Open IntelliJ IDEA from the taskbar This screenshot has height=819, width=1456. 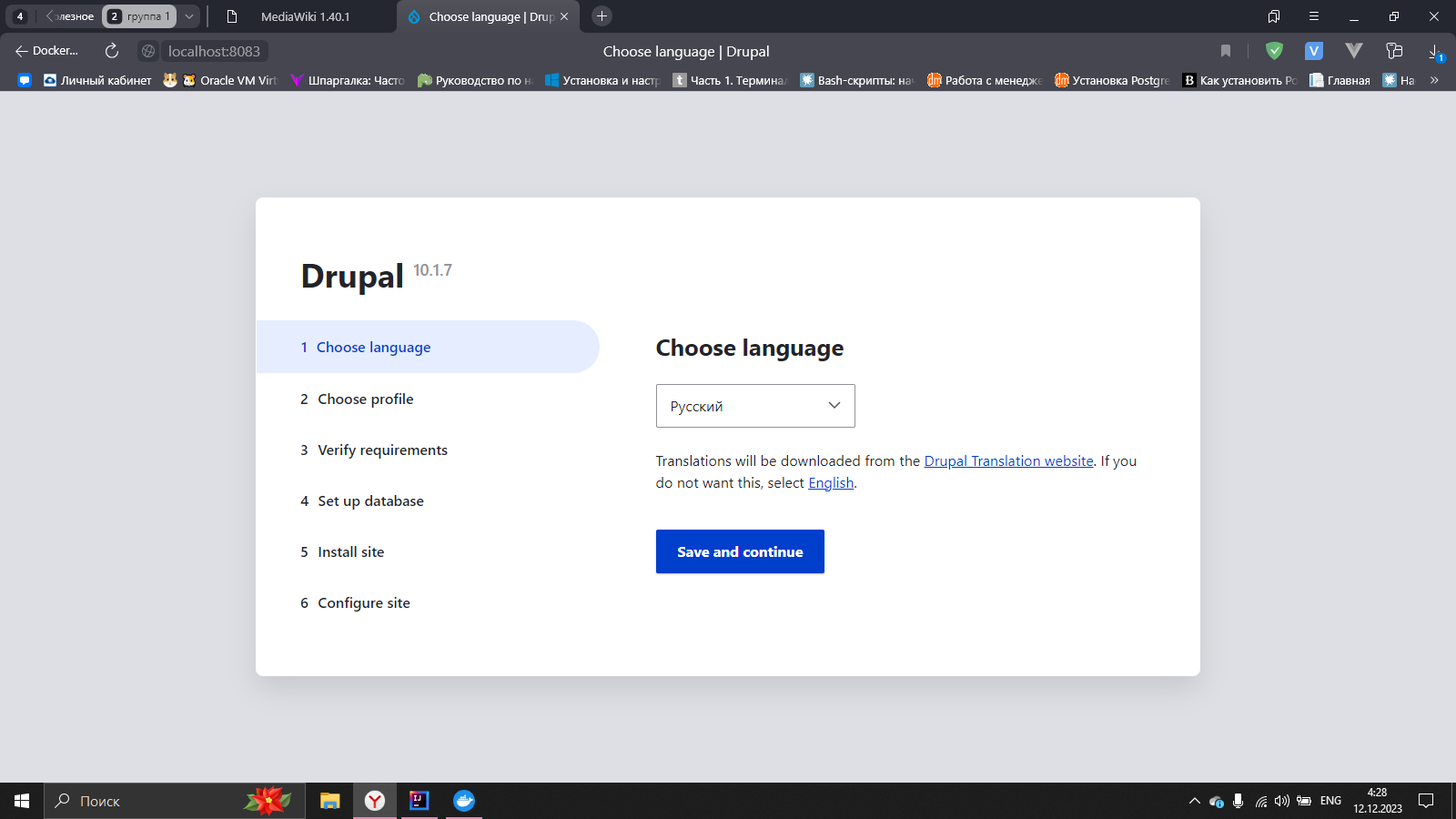[419, 801]
